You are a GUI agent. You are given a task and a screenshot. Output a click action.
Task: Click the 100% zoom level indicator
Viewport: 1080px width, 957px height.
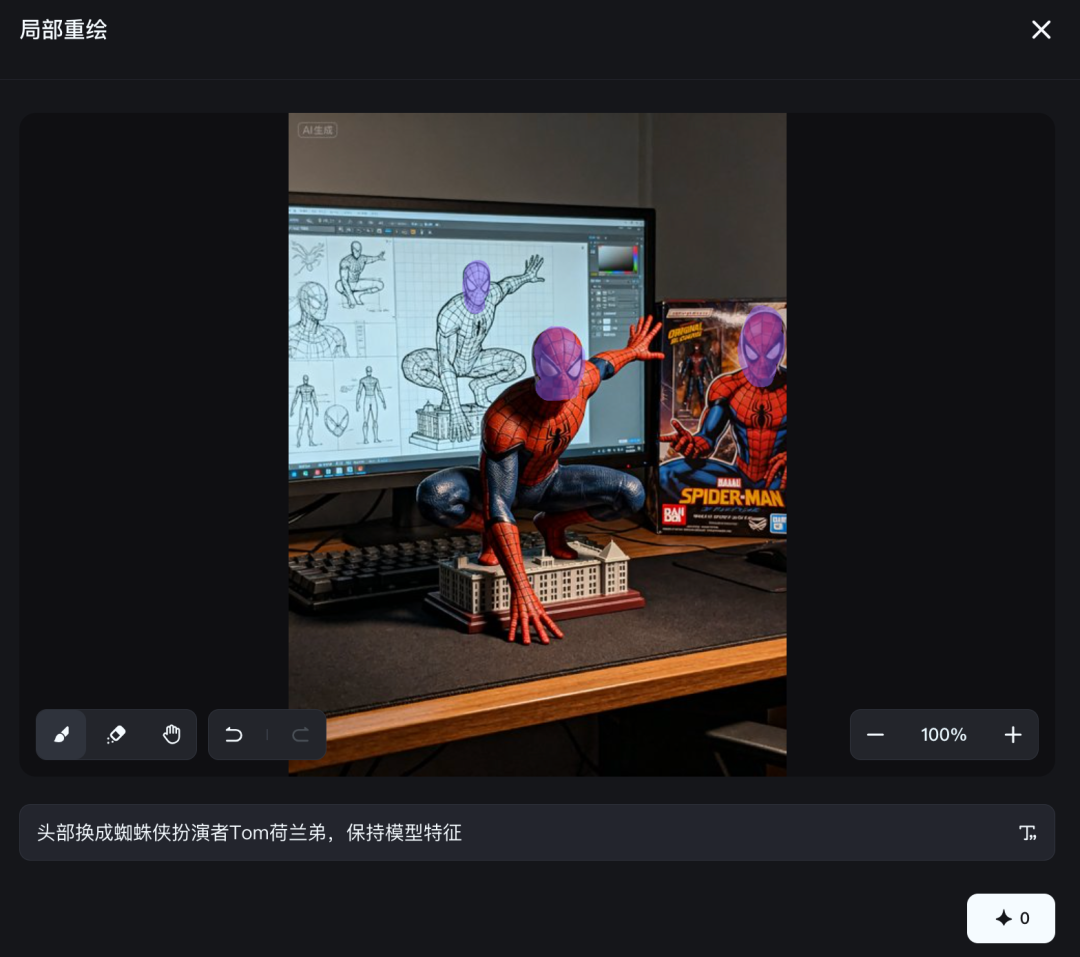pyautogui.click(x=943, y=735)
